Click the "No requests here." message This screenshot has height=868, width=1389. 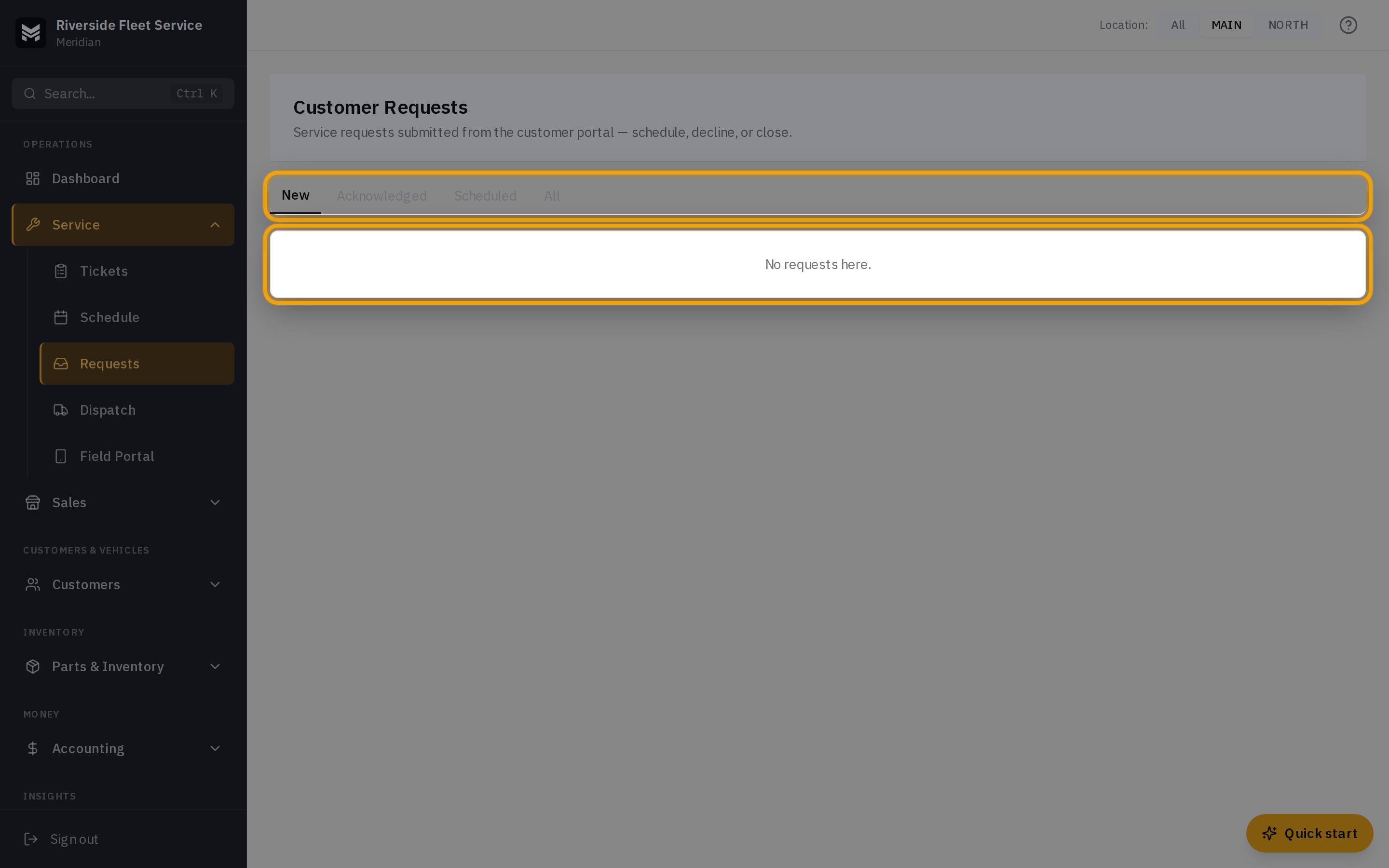pyautogui.click(x=818, y=265)
